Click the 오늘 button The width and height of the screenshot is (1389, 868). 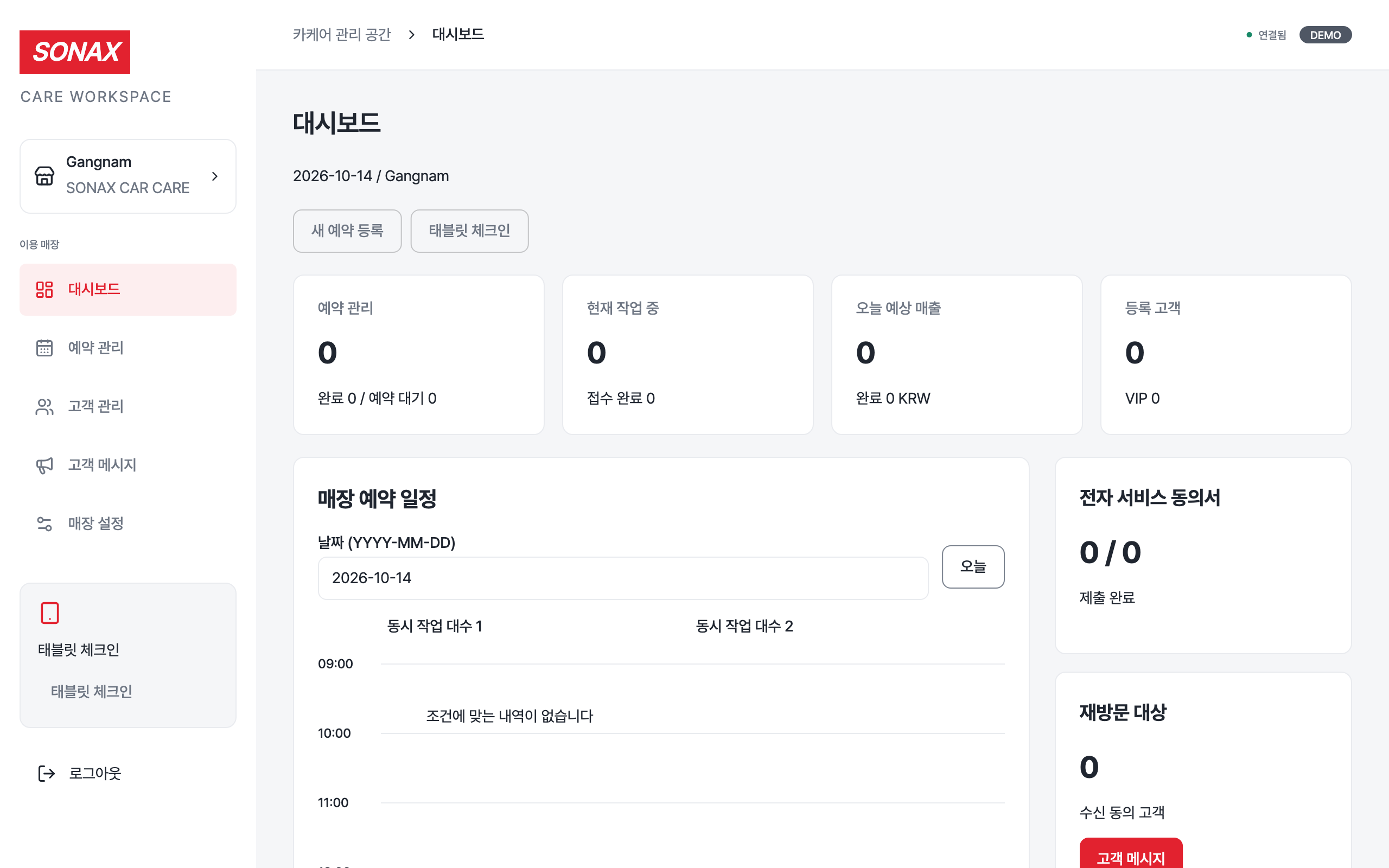coord(973,566)
